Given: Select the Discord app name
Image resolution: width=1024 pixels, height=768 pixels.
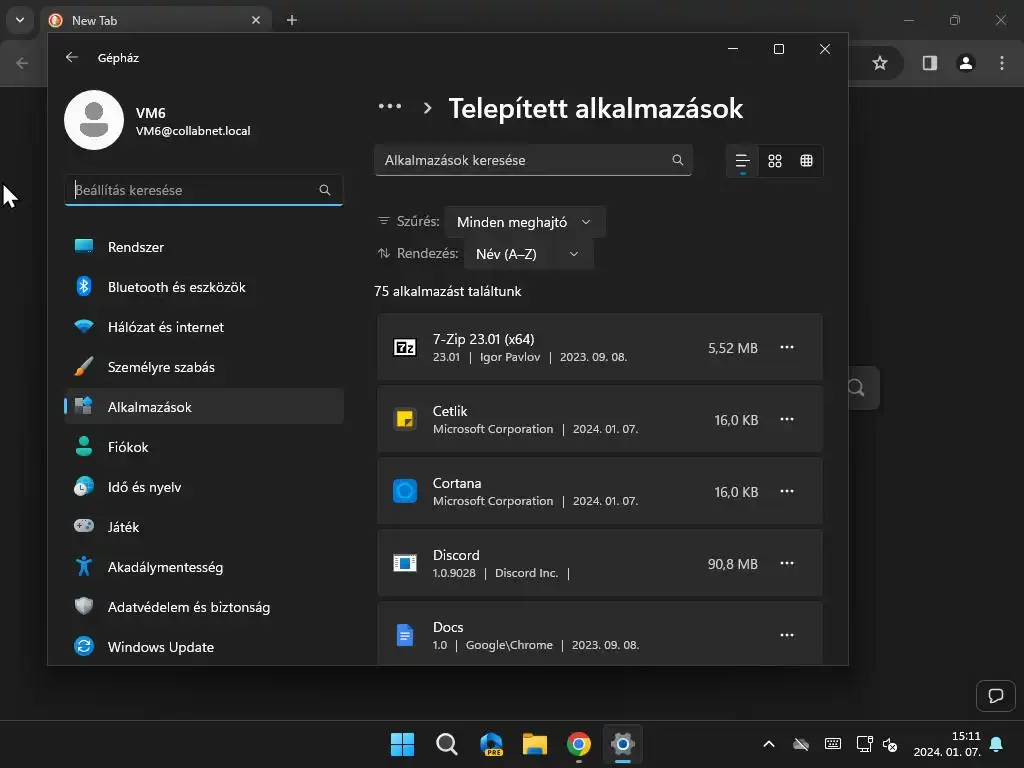Looking at the screenshot, I should pos(456,554).
